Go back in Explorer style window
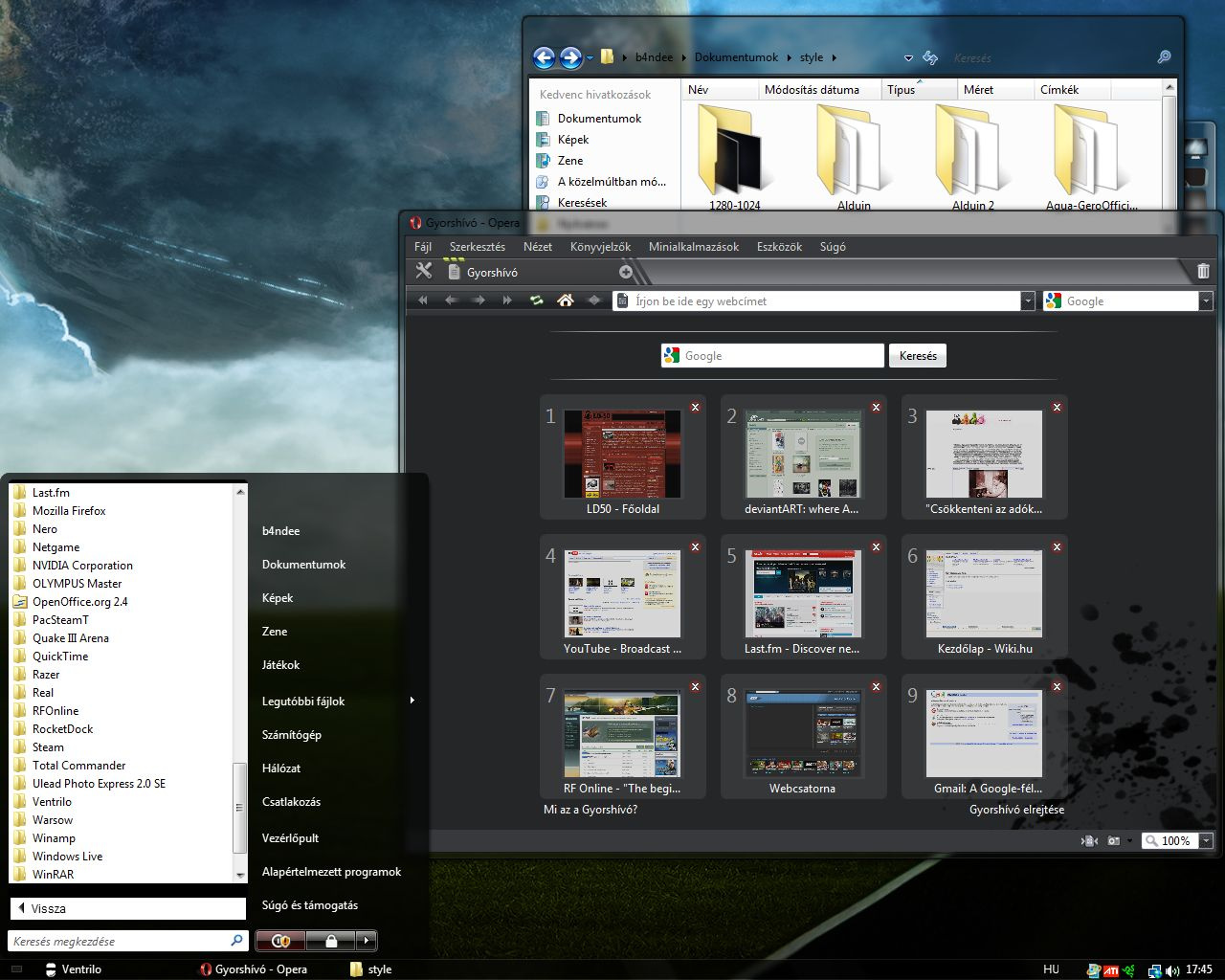The height and width of the screenshot is (980, 1225). [x=544, y=57]
